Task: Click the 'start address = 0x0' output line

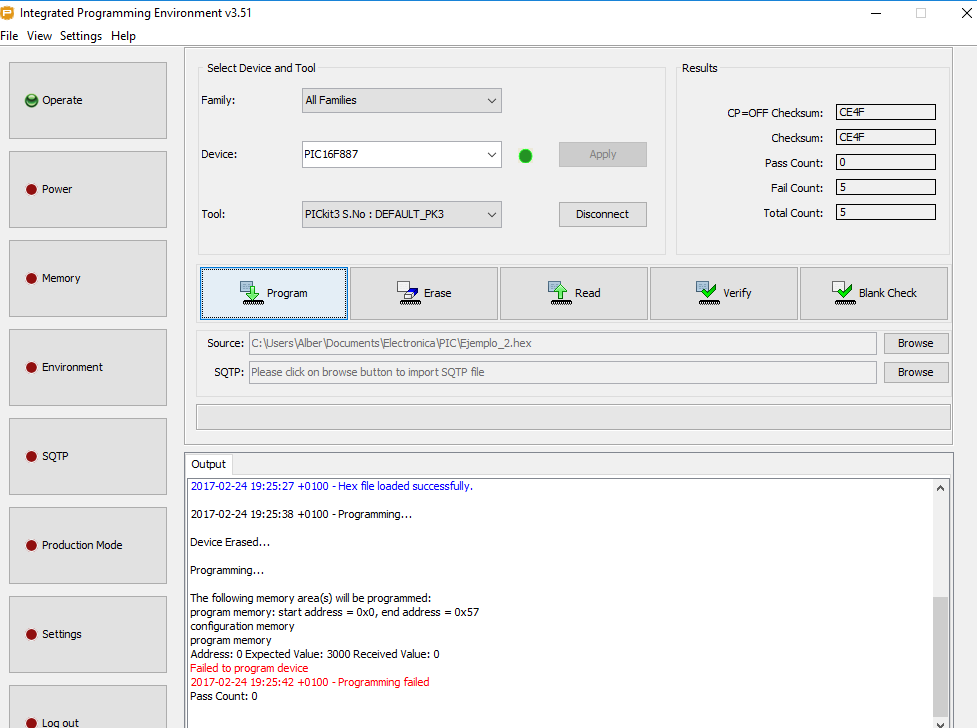Action: (x=335, y=613)
